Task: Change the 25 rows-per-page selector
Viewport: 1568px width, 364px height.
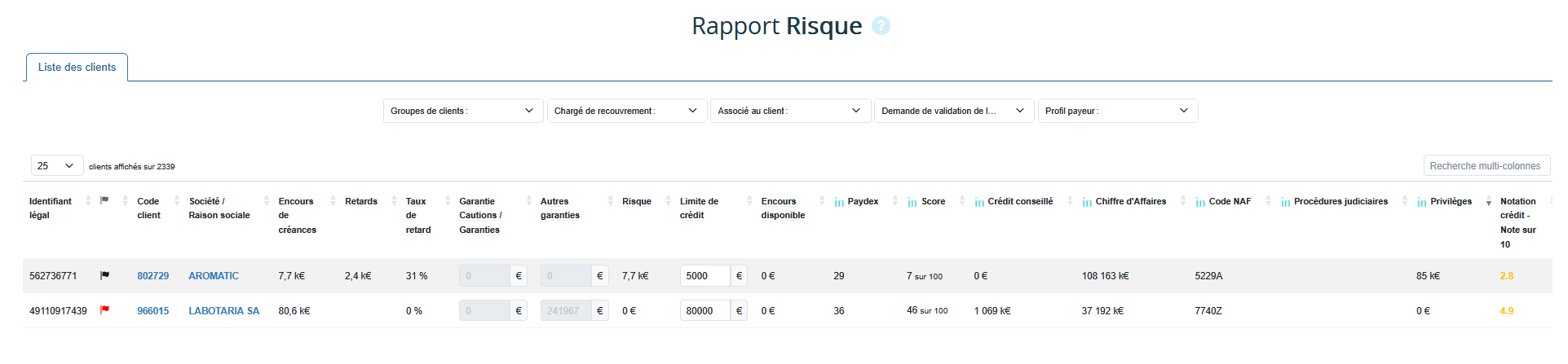Action: [57, 166]
